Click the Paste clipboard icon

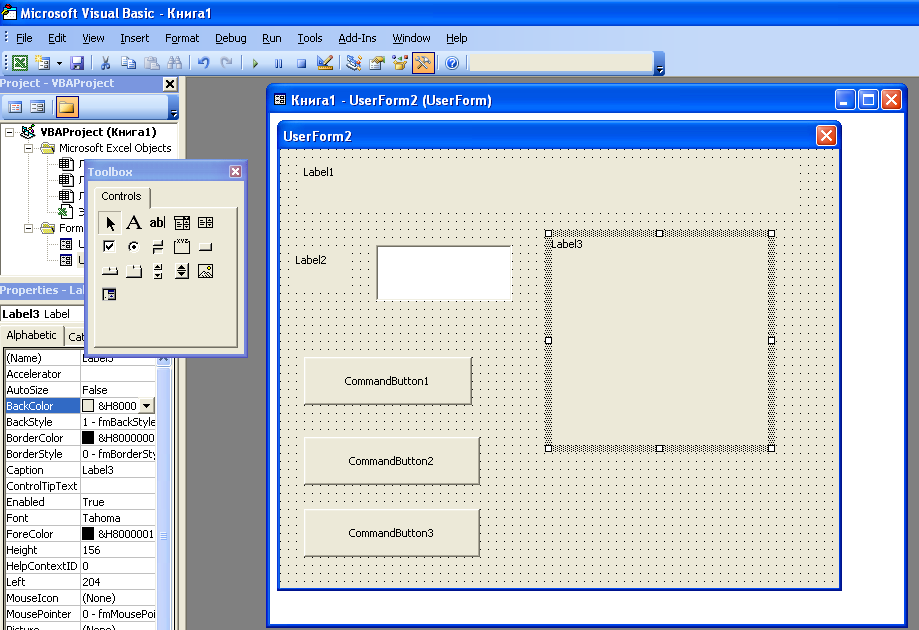click(152, 63)
